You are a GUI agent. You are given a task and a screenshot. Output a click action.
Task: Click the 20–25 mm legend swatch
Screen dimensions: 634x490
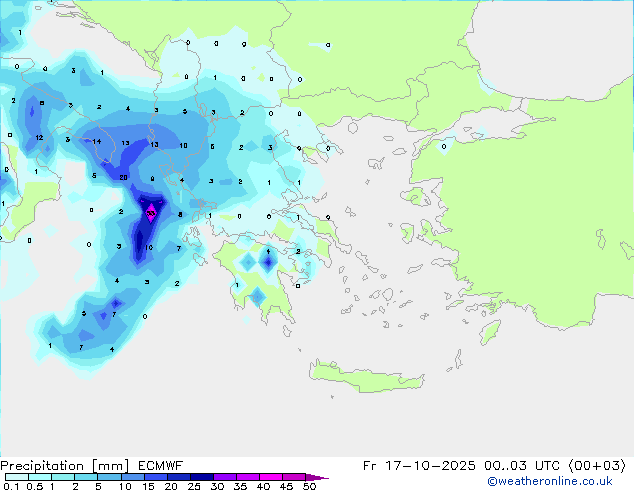tap(178, 477)
